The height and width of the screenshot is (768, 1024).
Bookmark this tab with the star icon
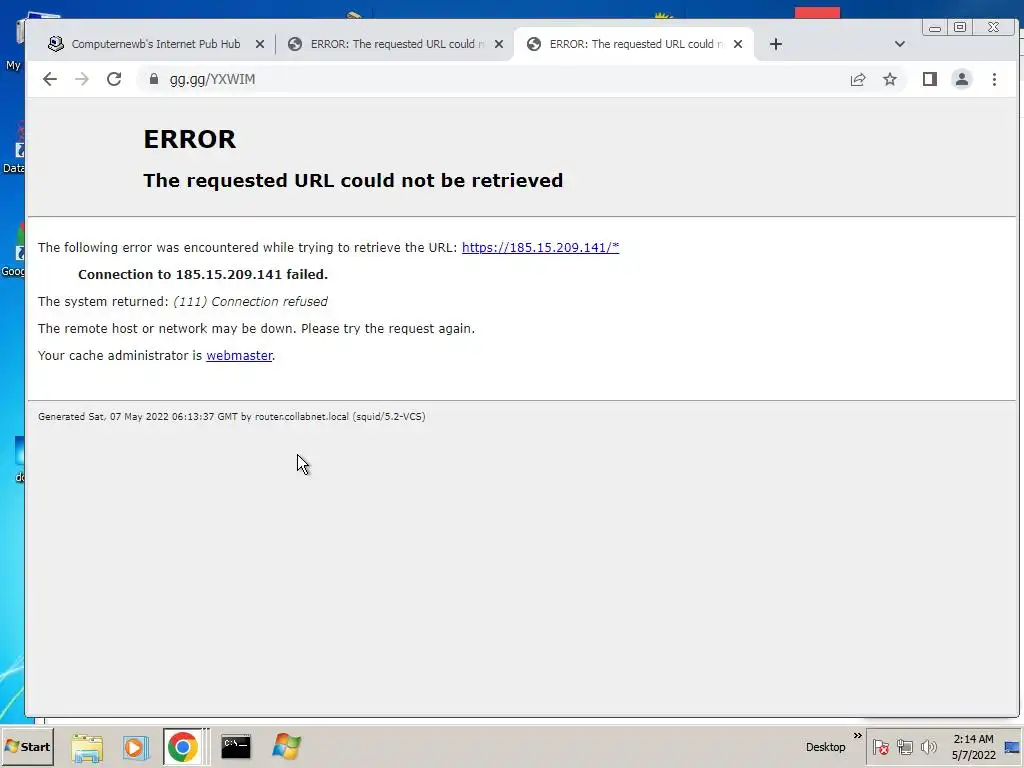click(889, 80)
